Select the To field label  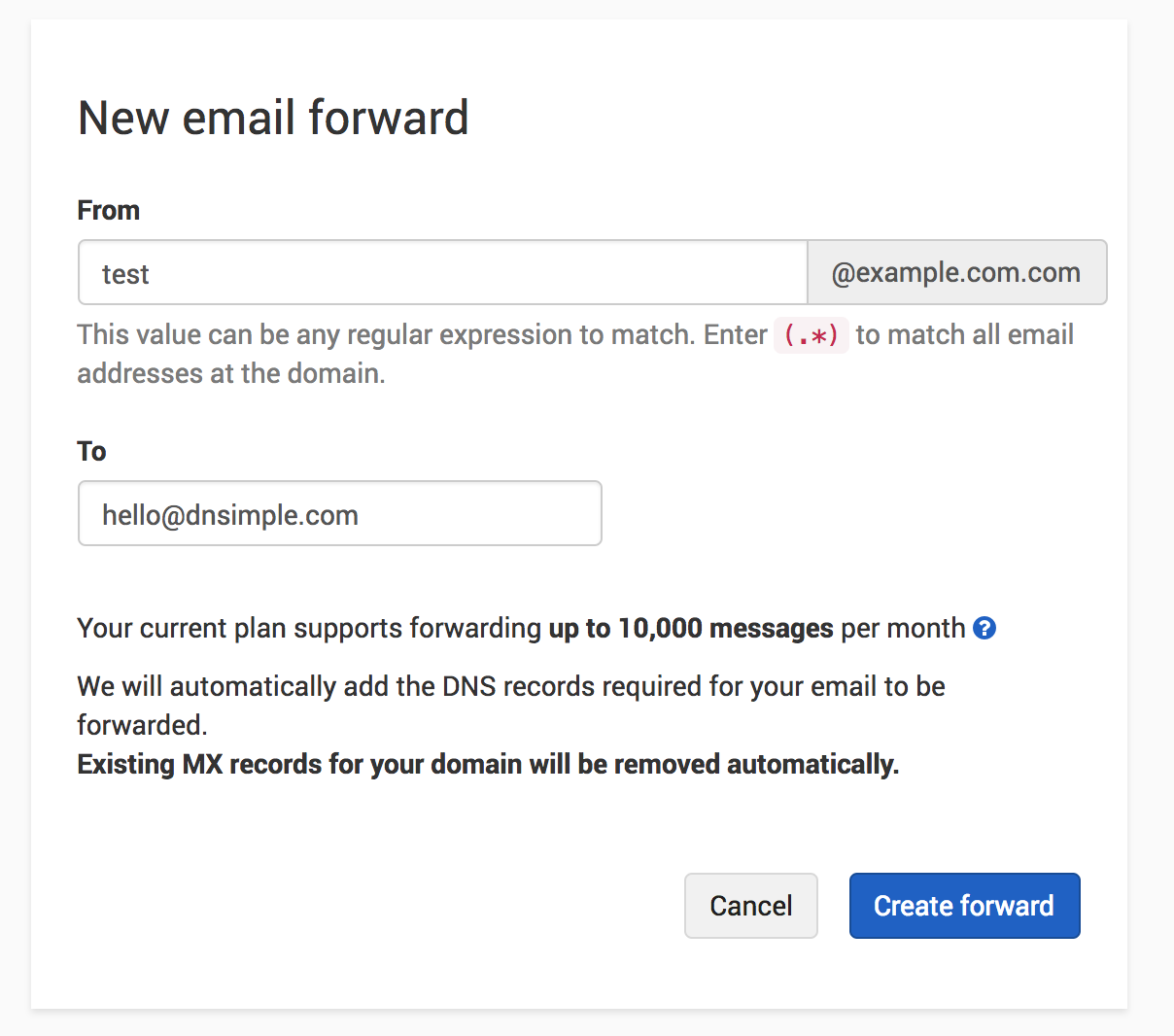coord(91,451)
